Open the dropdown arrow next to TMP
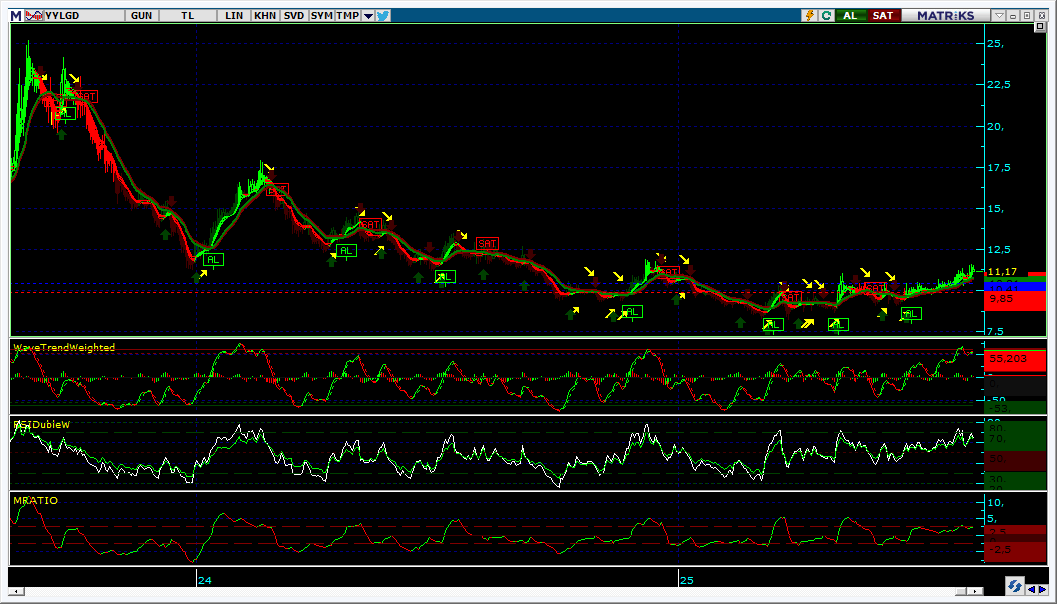 (x=368, y=16)
